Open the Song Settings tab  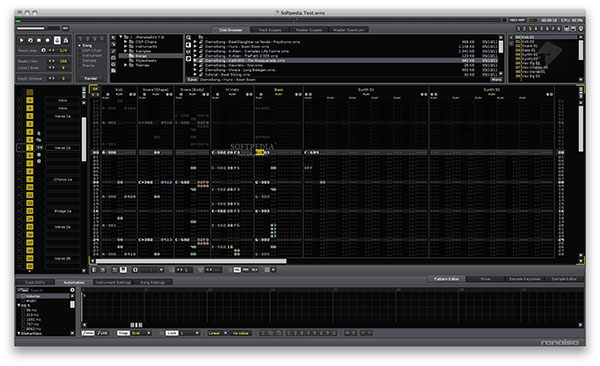(152, 282)
